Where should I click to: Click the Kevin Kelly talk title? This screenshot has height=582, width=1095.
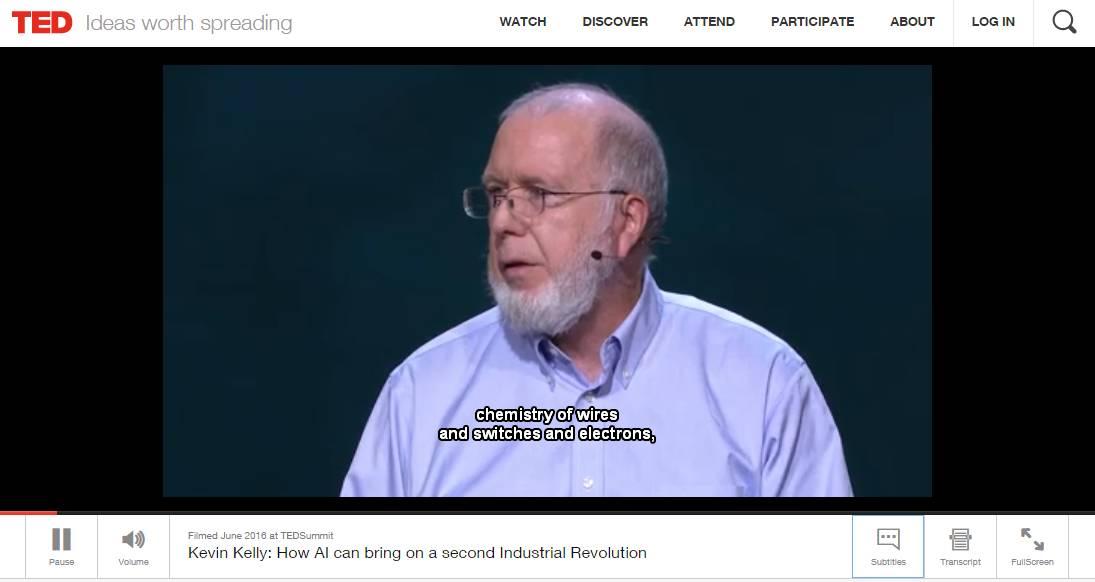pos(417,553)
